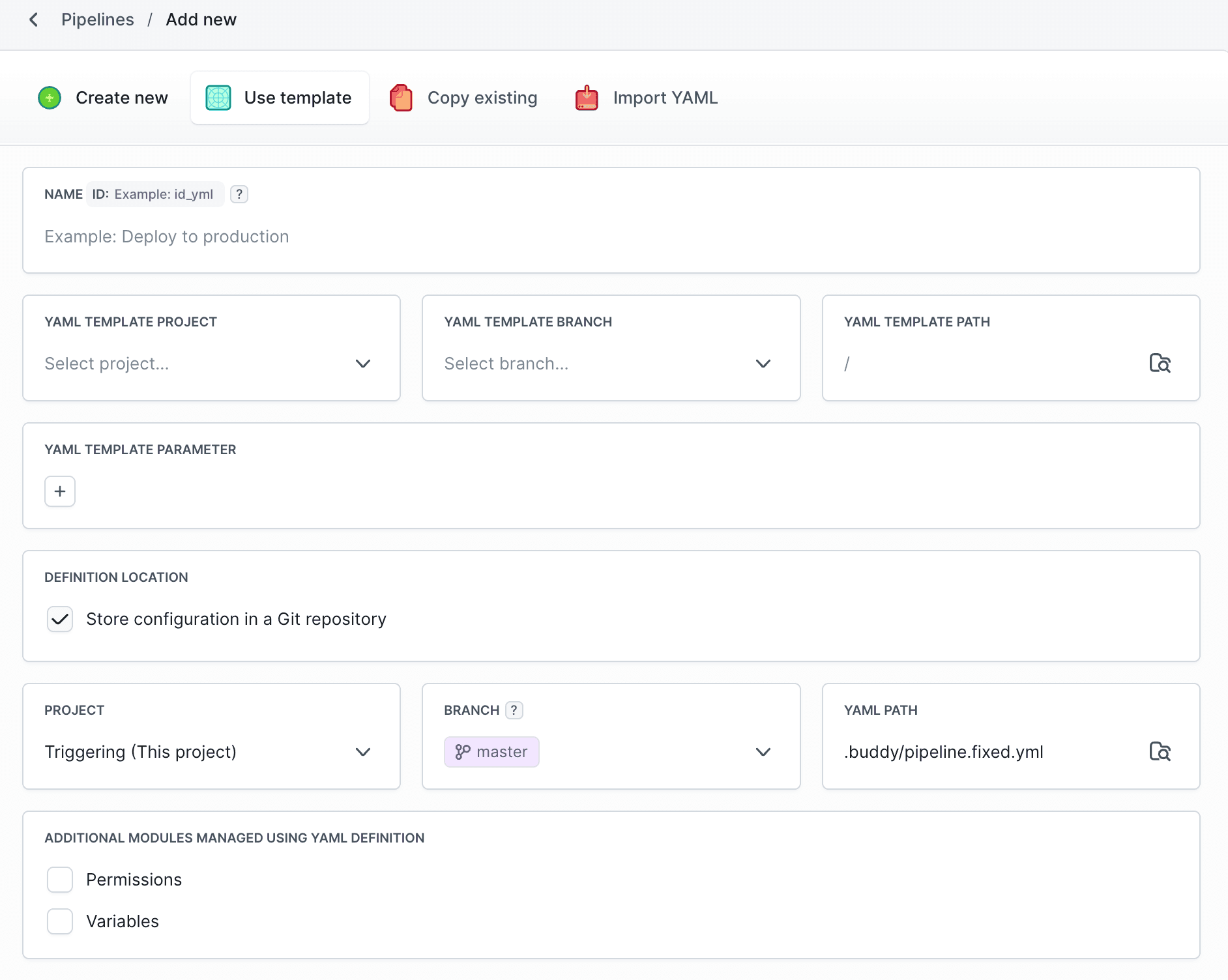Viewport: 1228px width, 980px height.
Task: Switch to the Use template tab
Action: [280, 98]
